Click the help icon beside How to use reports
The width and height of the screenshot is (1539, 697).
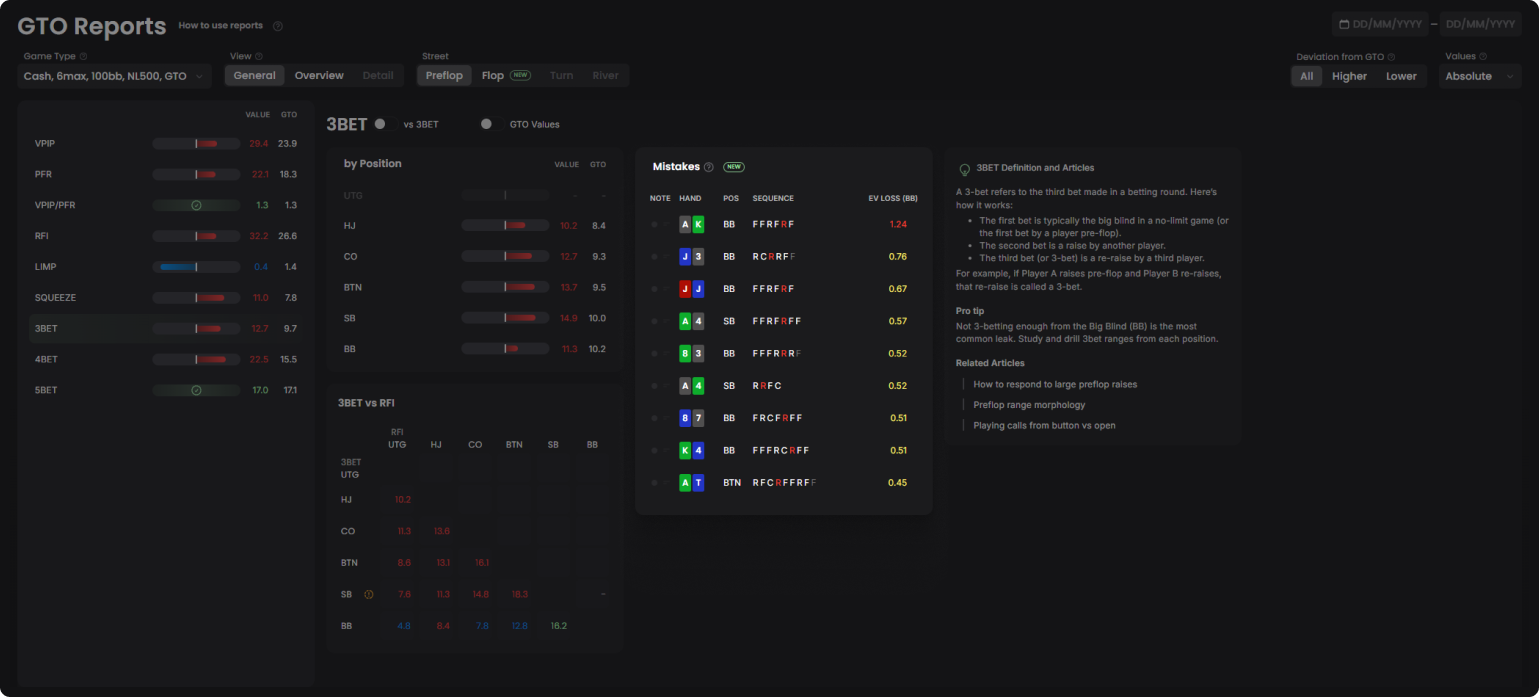(x=278, y=26)
